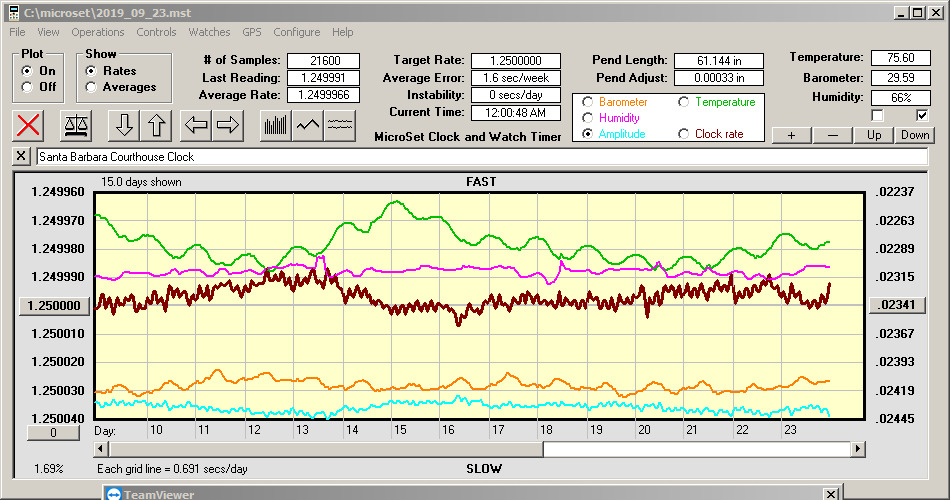Click the # of Samples field
950x500 pixels.
[324, 61]
